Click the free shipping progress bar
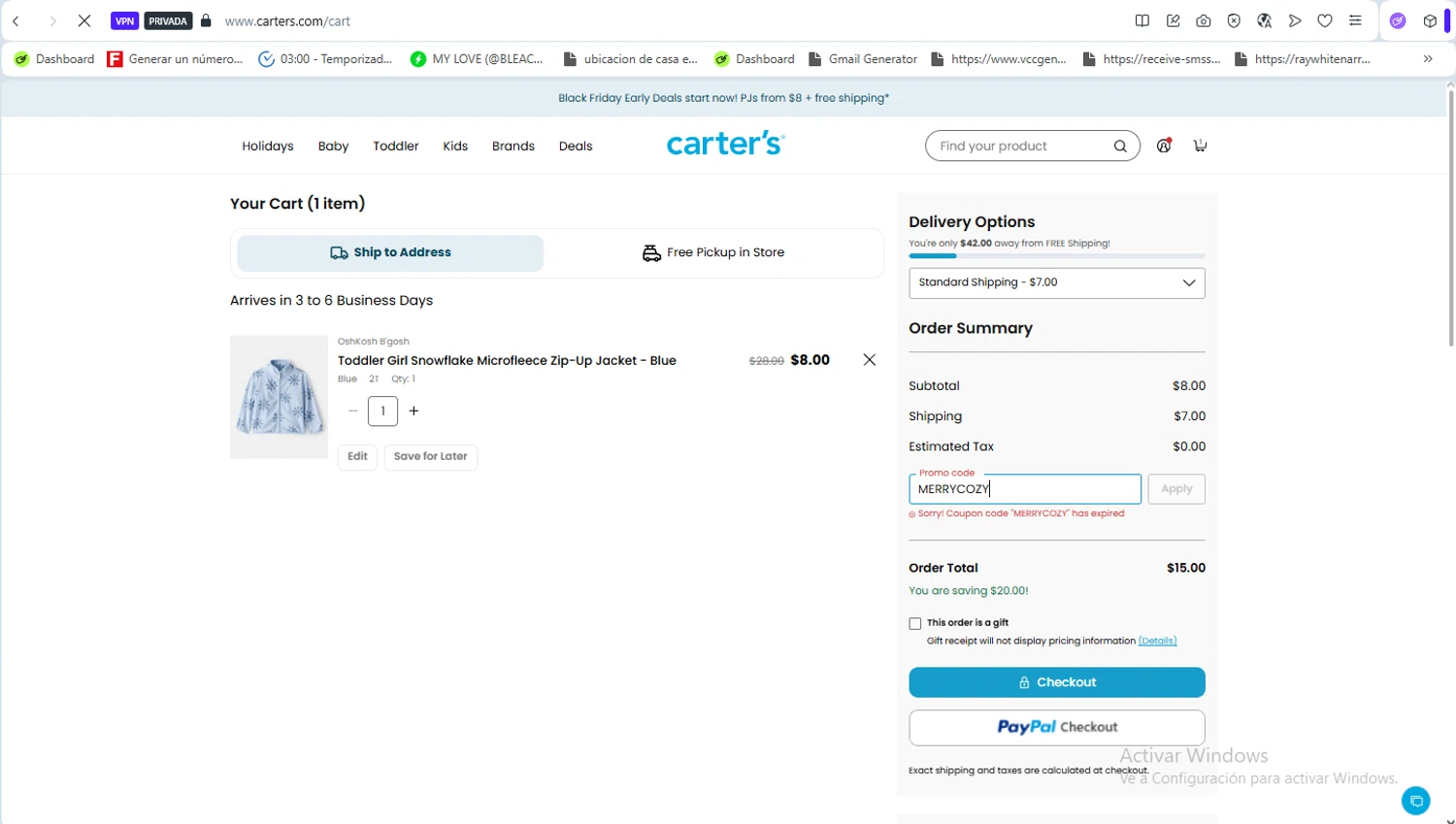The image size is (1456, 824). (x=1057, y=256)
